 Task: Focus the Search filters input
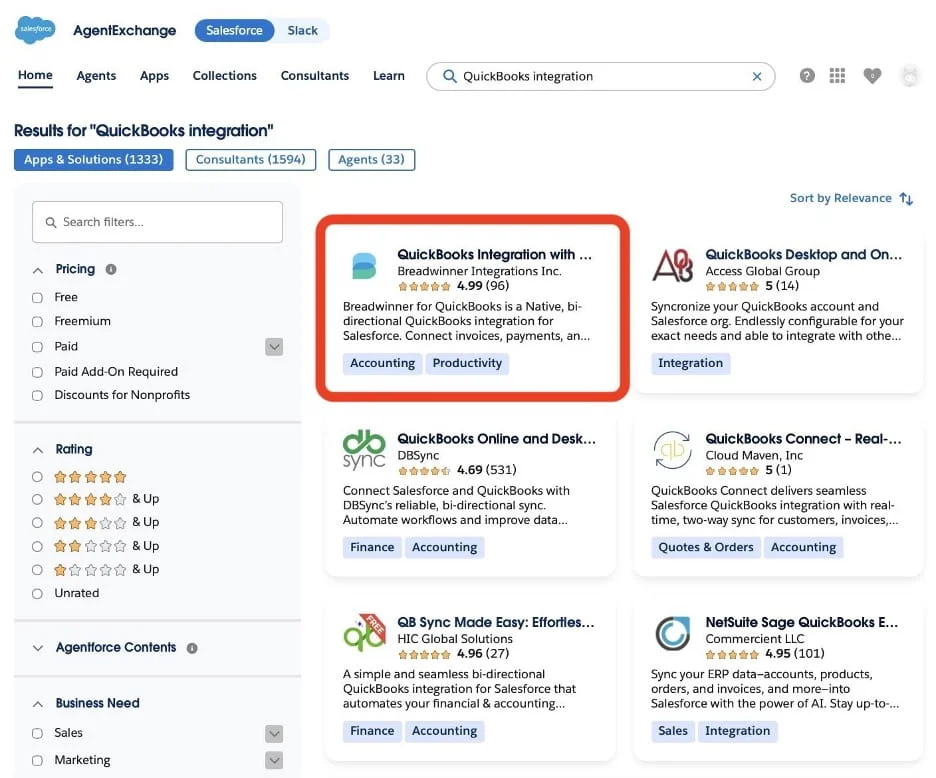coord(158,222)
